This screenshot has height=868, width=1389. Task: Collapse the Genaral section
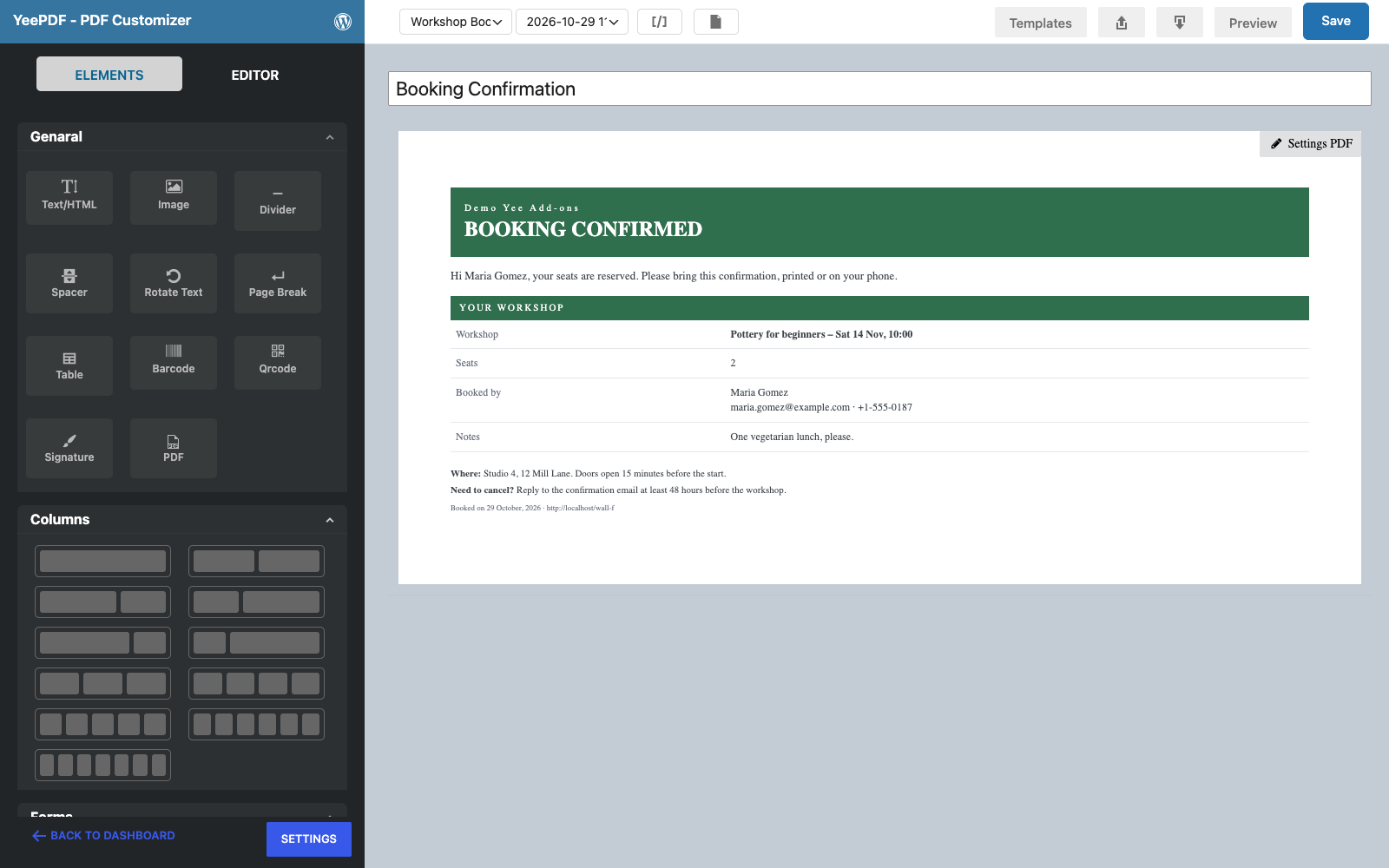click(330, 137)
